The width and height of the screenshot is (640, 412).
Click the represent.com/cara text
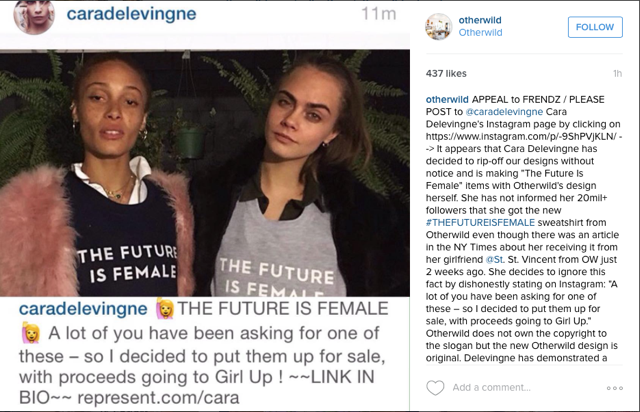click(x=158, y=398)
